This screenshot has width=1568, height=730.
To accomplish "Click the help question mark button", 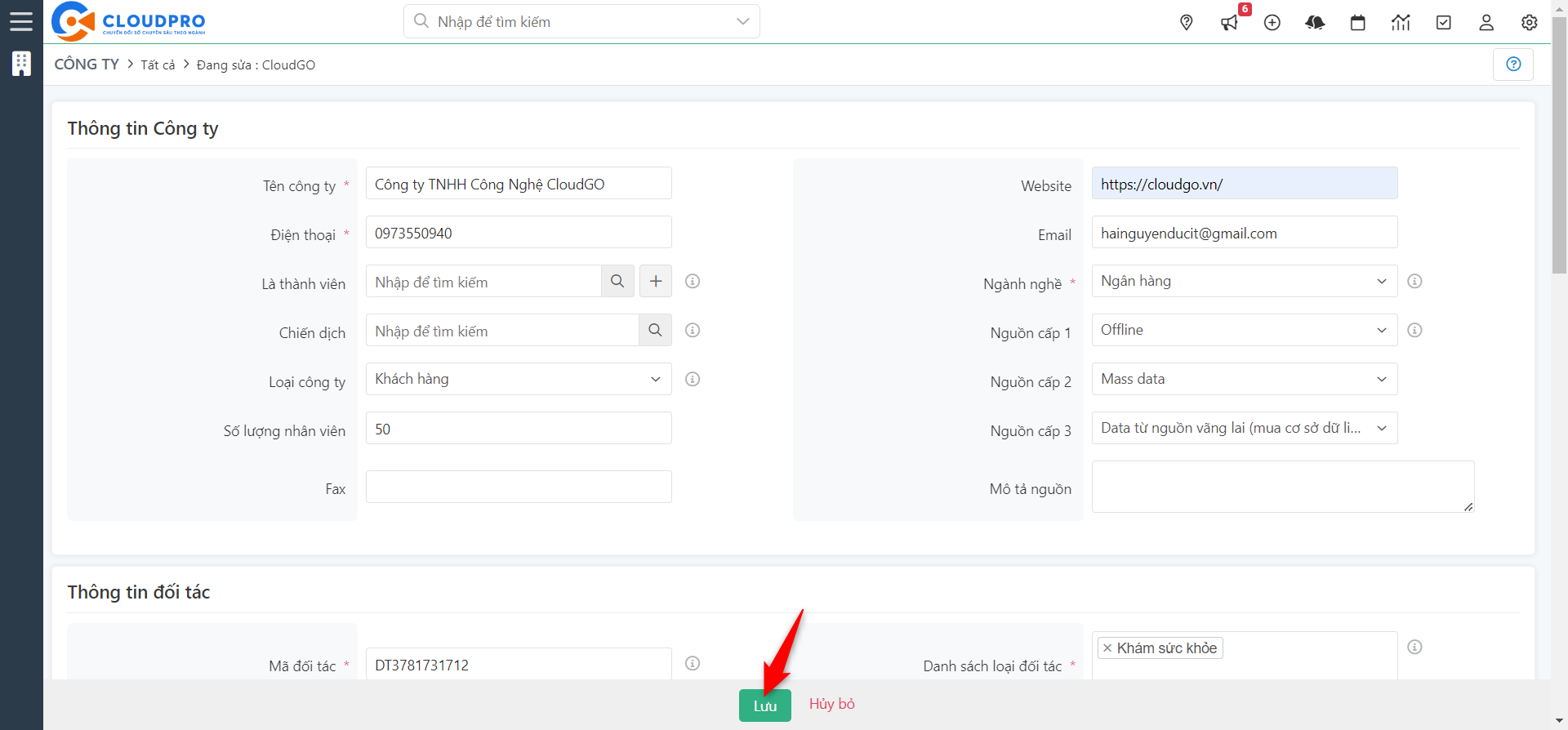I will point(1513,64).
